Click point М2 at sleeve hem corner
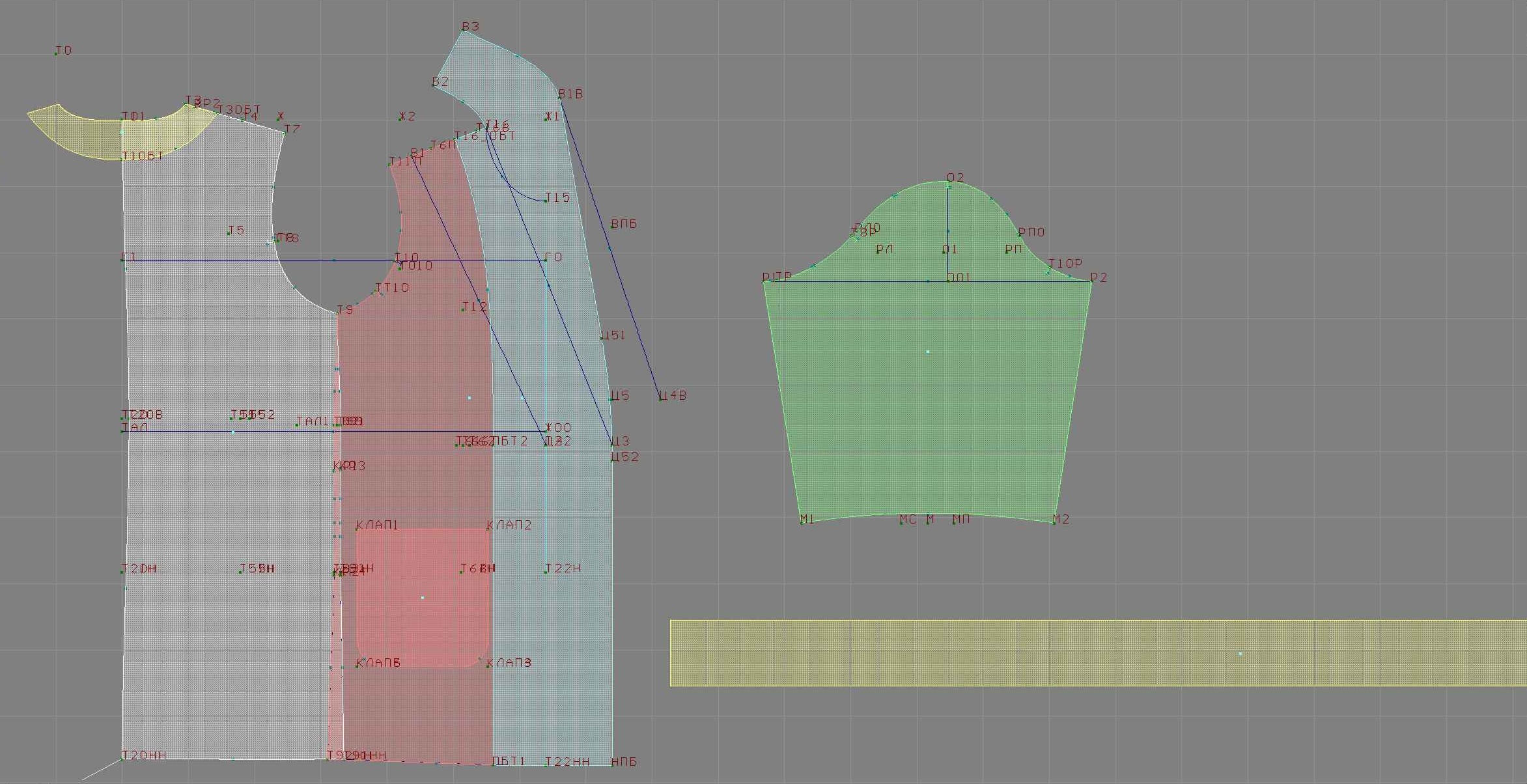1527x784 pixels. coord(1054,523)
